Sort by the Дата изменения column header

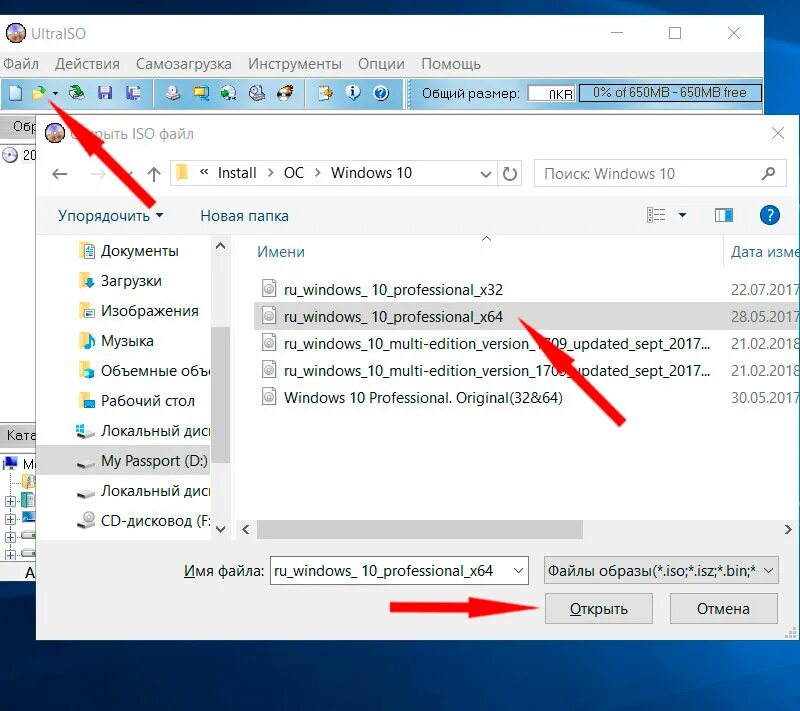763,252
